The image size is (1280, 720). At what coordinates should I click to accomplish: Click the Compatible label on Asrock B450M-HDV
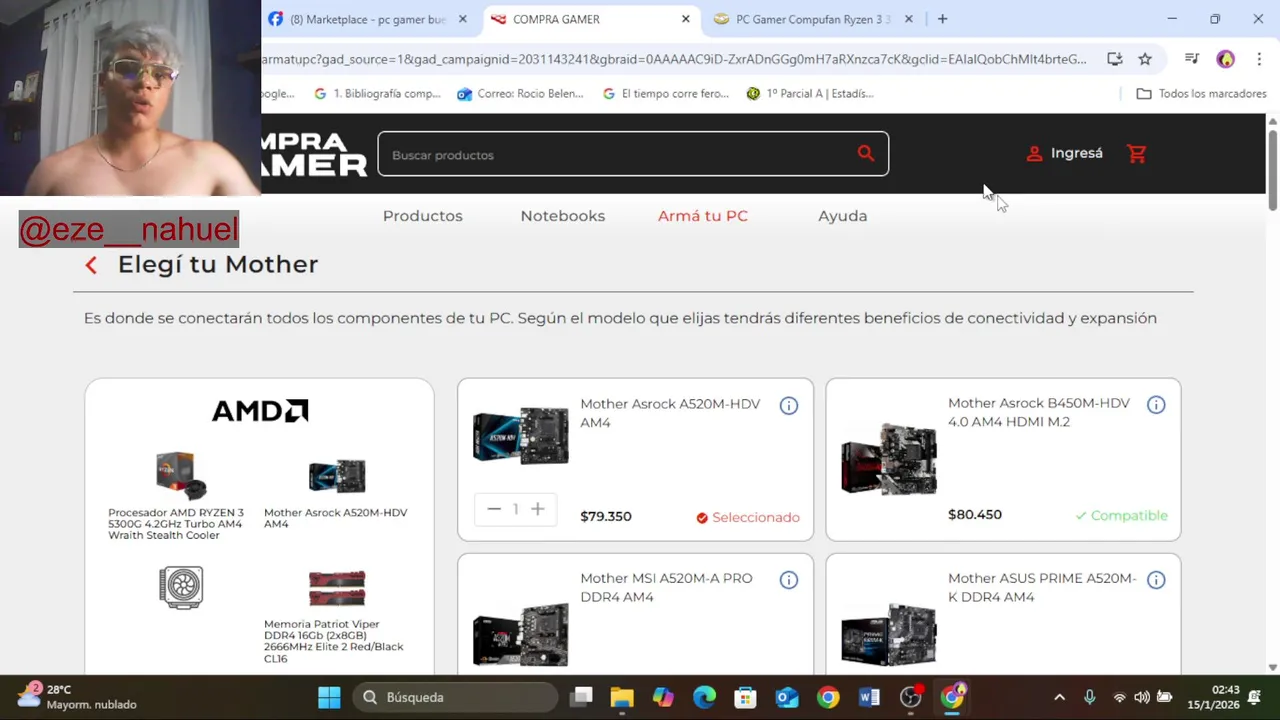pyautogui.click(x=1121, y=515)
